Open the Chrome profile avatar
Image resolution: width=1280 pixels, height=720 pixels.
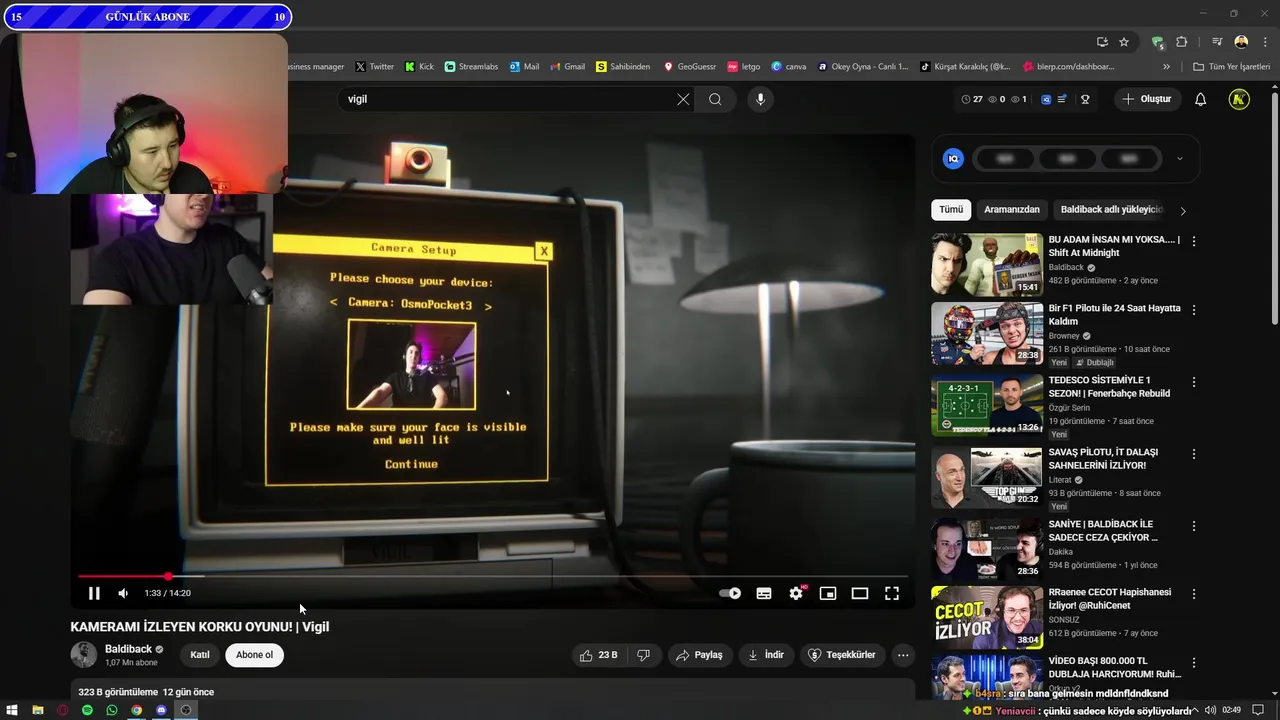[1241, 42]
